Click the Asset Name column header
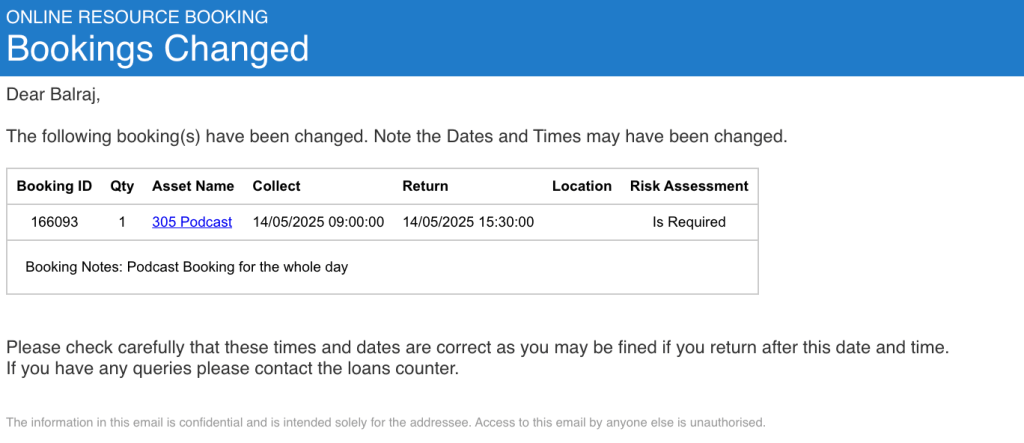This screenshot has width=1024, height=443. tap(193, 186)
